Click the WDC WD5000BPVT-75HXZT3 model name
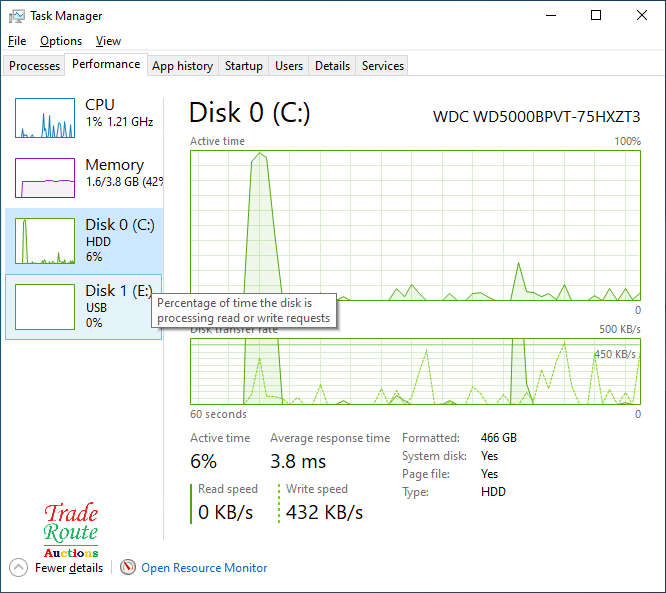The image size is (666, 593). click(536, 117)
